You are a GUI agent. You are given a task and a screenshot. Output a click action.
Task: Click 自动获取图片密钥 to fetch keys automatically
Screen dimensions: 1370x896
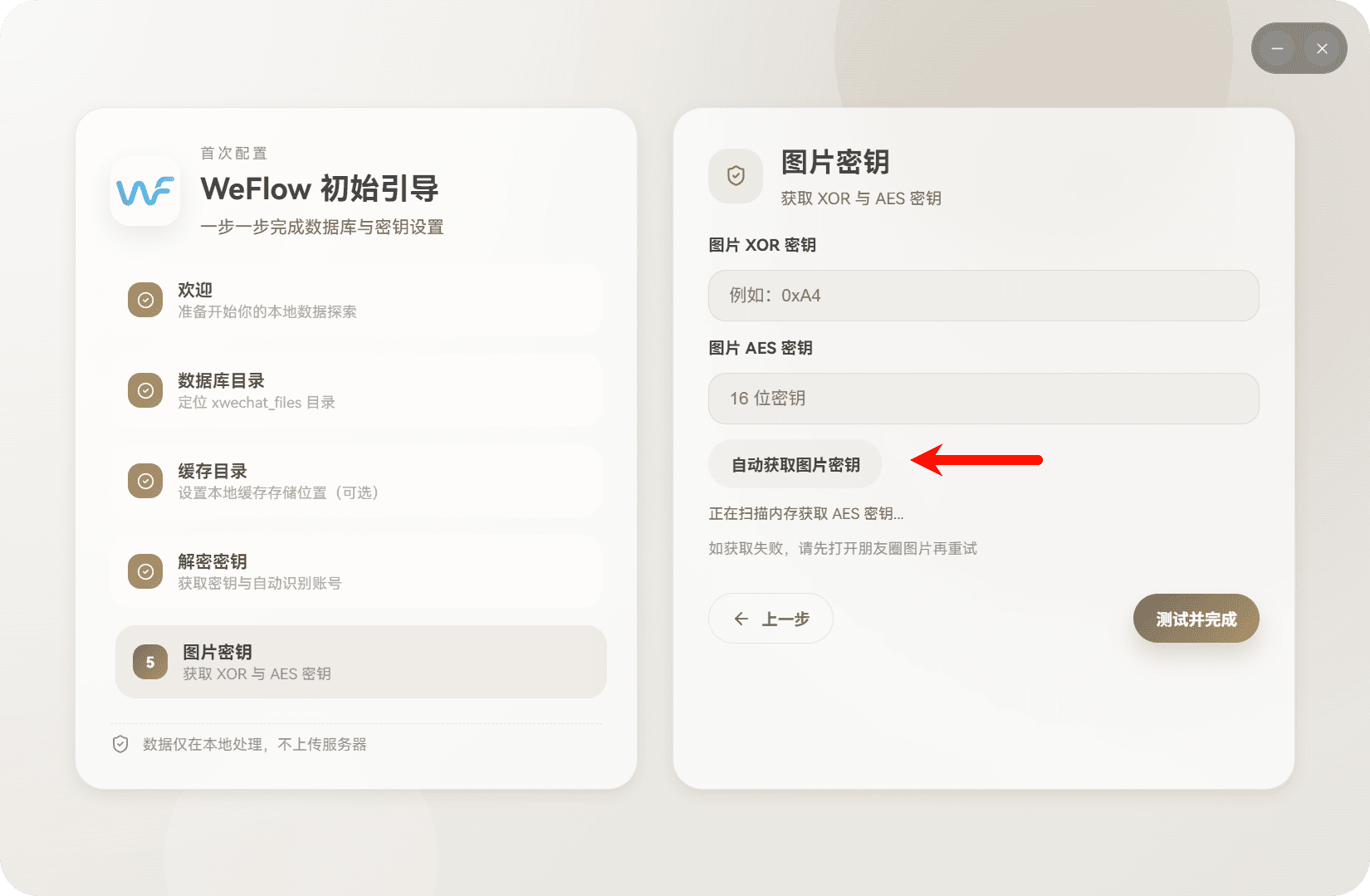point(795,464)
